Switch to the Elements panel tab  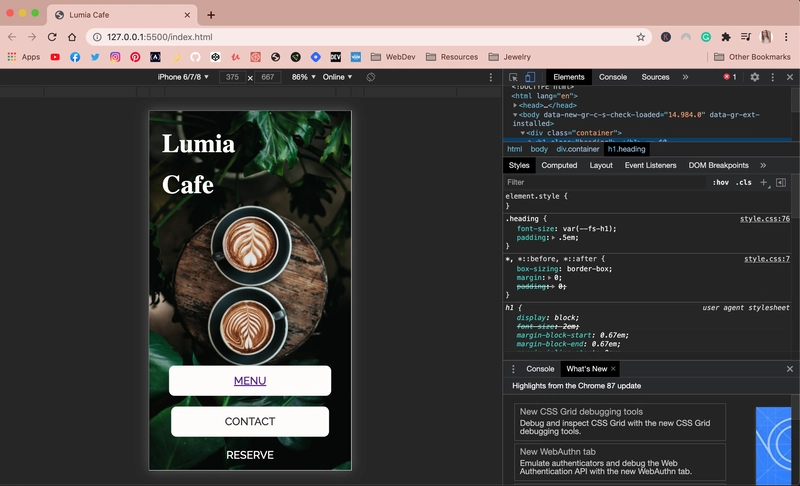point(568,77)
